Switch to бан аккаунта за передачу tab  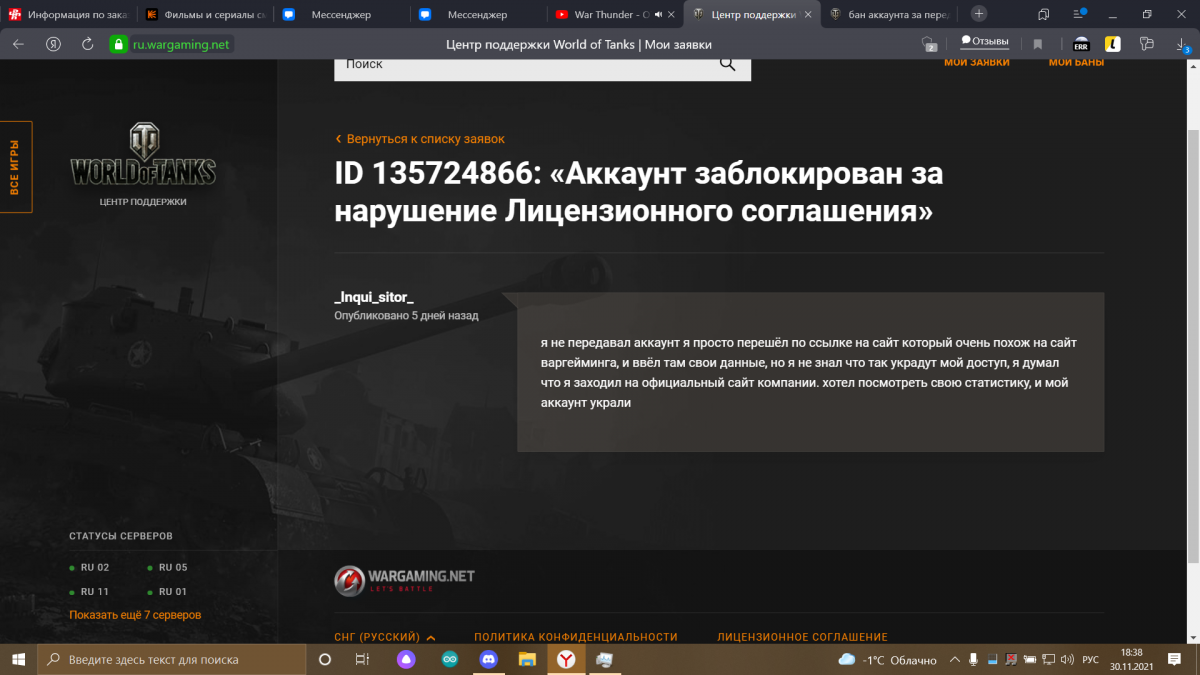click(890, 14)
